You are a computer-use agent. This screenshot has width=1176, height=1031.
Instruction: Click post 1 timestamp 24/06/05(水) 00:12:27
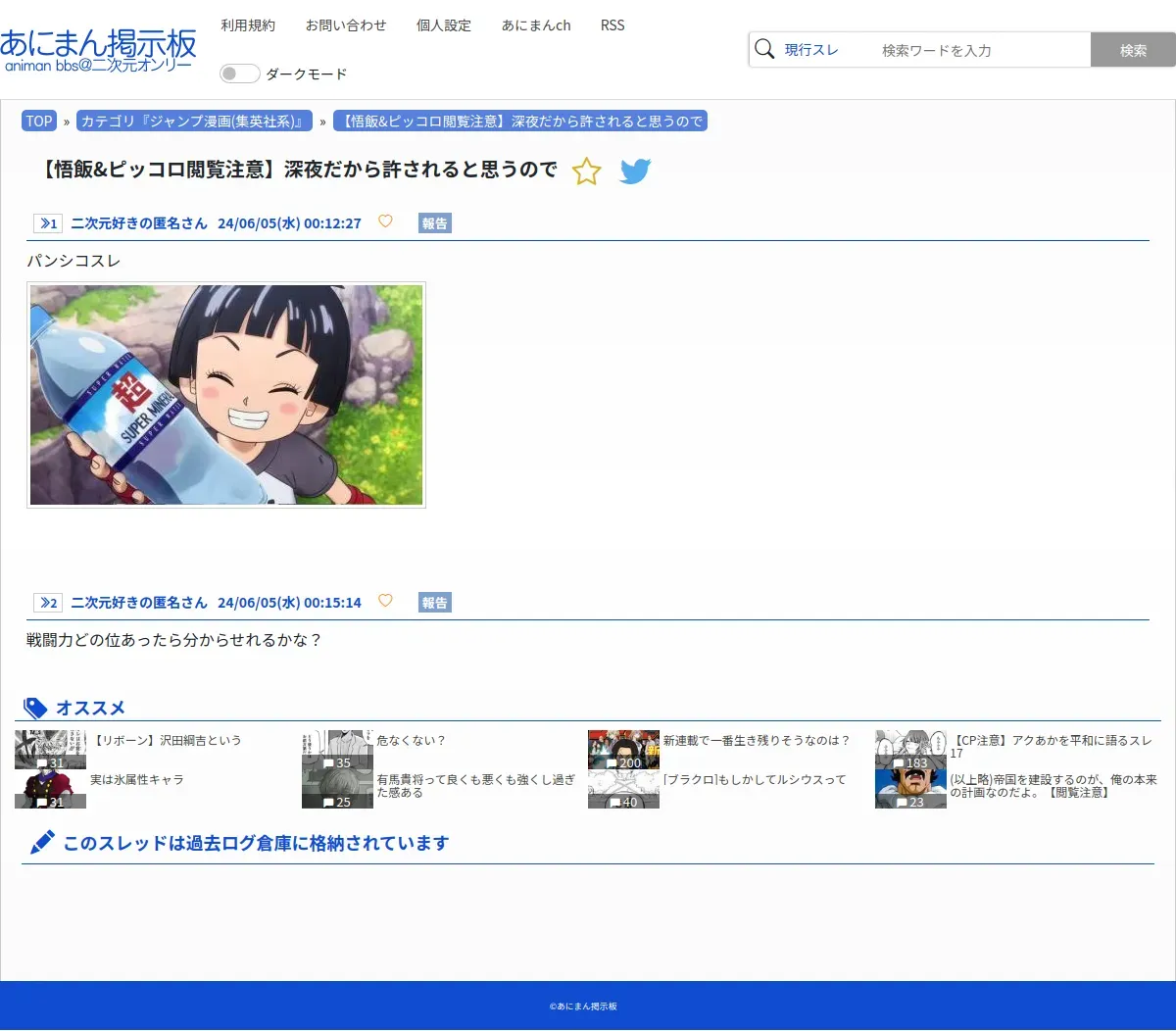point(290,223)
